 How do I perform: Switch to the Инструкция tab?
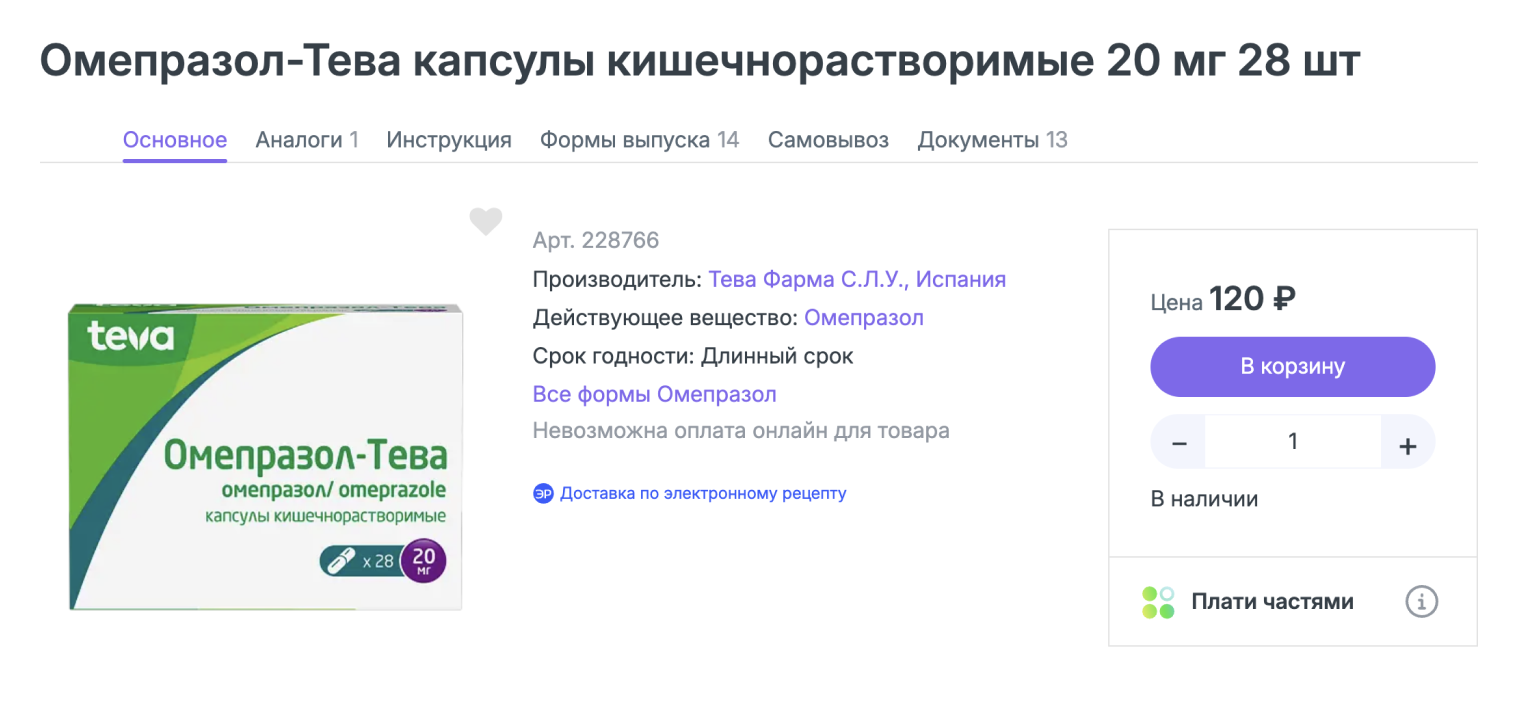click(448, 139)
